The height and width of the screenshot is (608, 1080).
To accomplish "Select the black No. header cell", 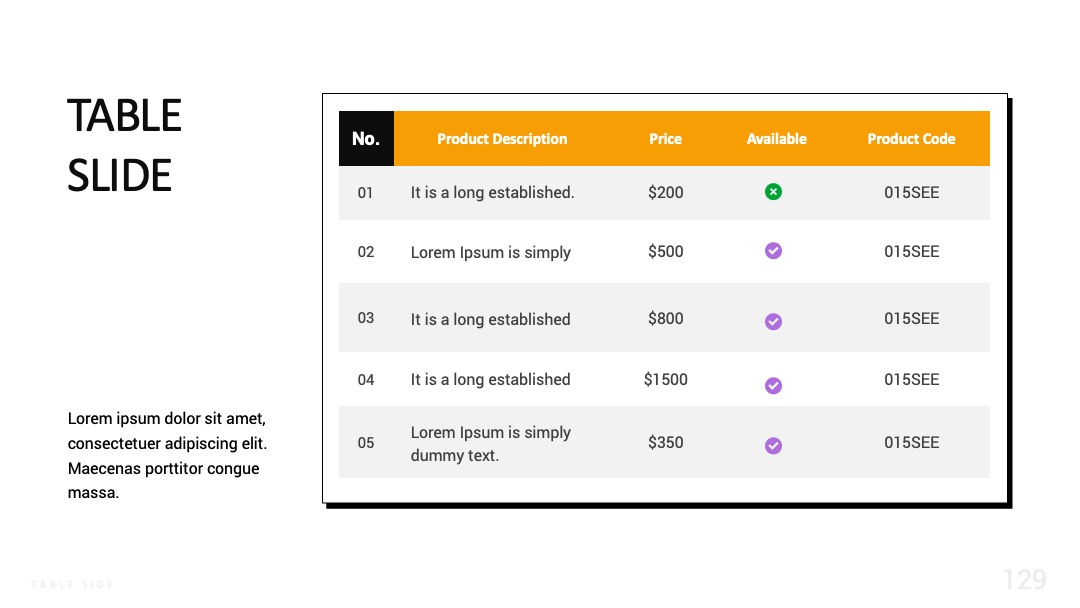I will point(366,138).
